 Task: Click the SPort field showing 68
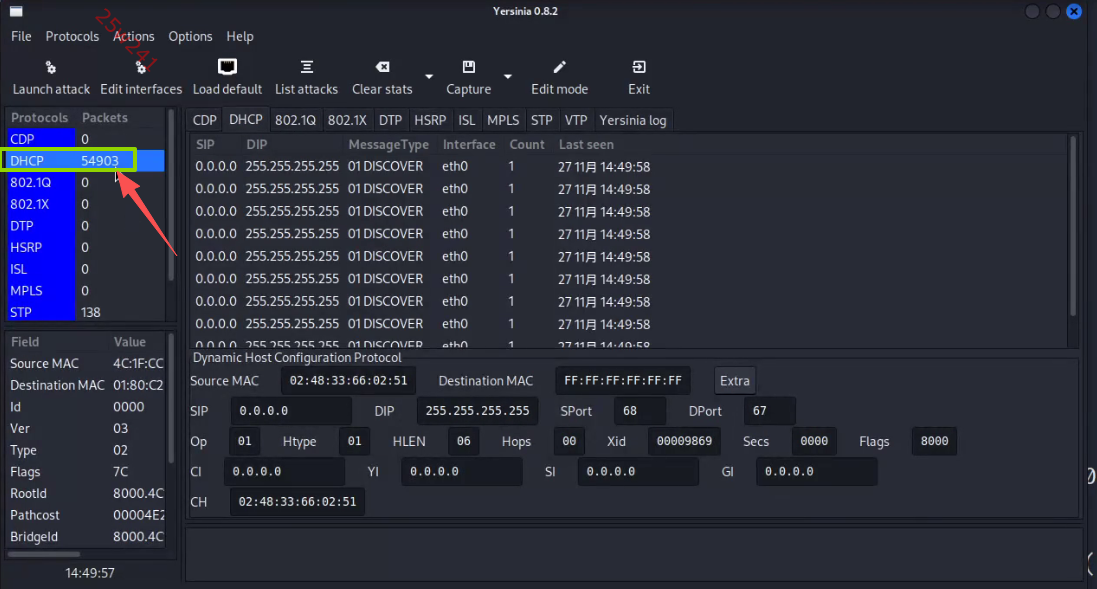pyautogui.click(x=639, y=411)
